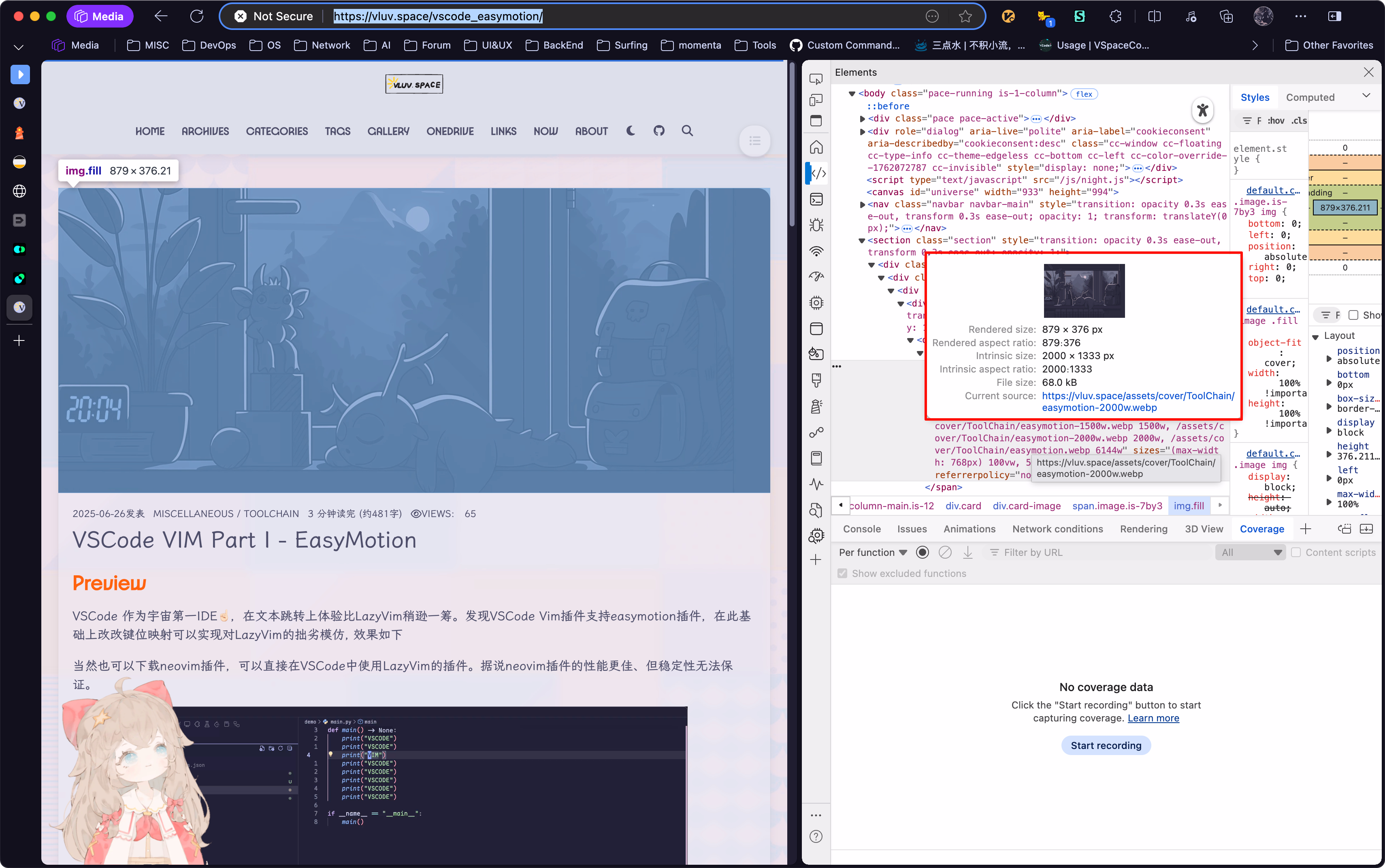Viewport: 1385px width, 868px height.
Task: Toggle the Show all checkbox in Computed pane
Action: tap(1353, 315)
